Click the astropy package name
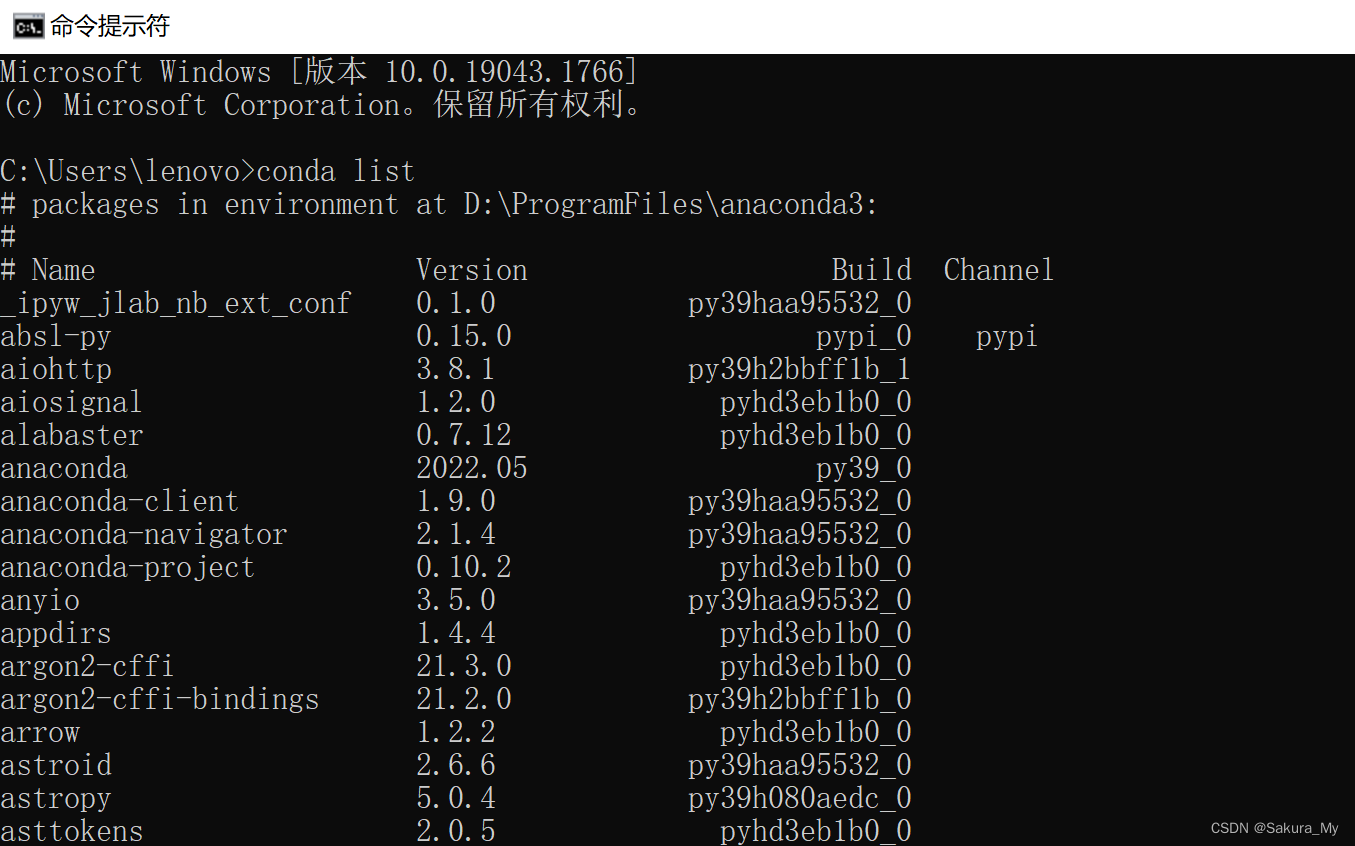This screenshot has width=1355, height=846. click(x=57, y=798)
